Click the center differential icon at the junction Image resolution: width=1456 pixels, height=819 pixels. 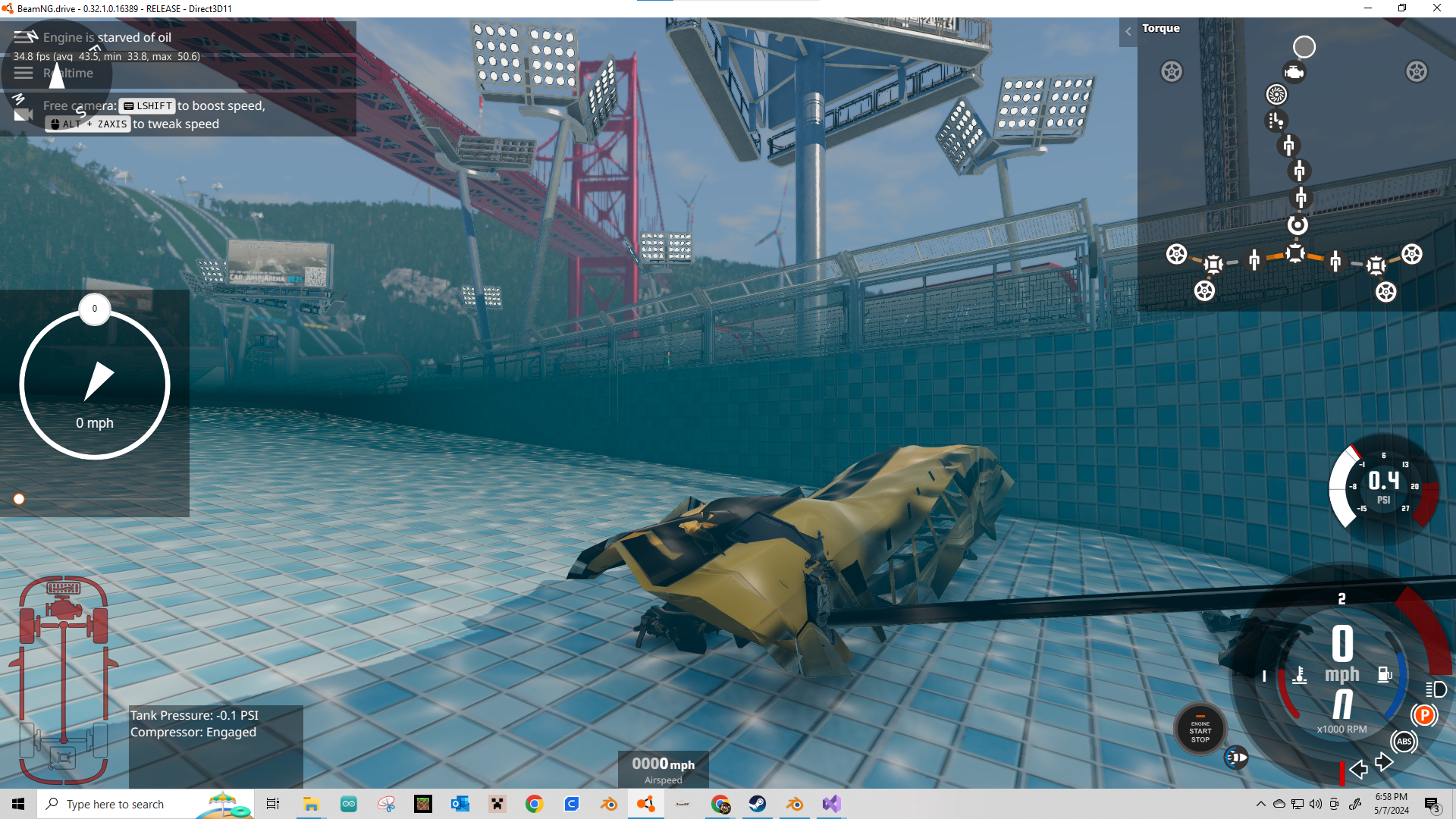click(x=1295, y=253)
